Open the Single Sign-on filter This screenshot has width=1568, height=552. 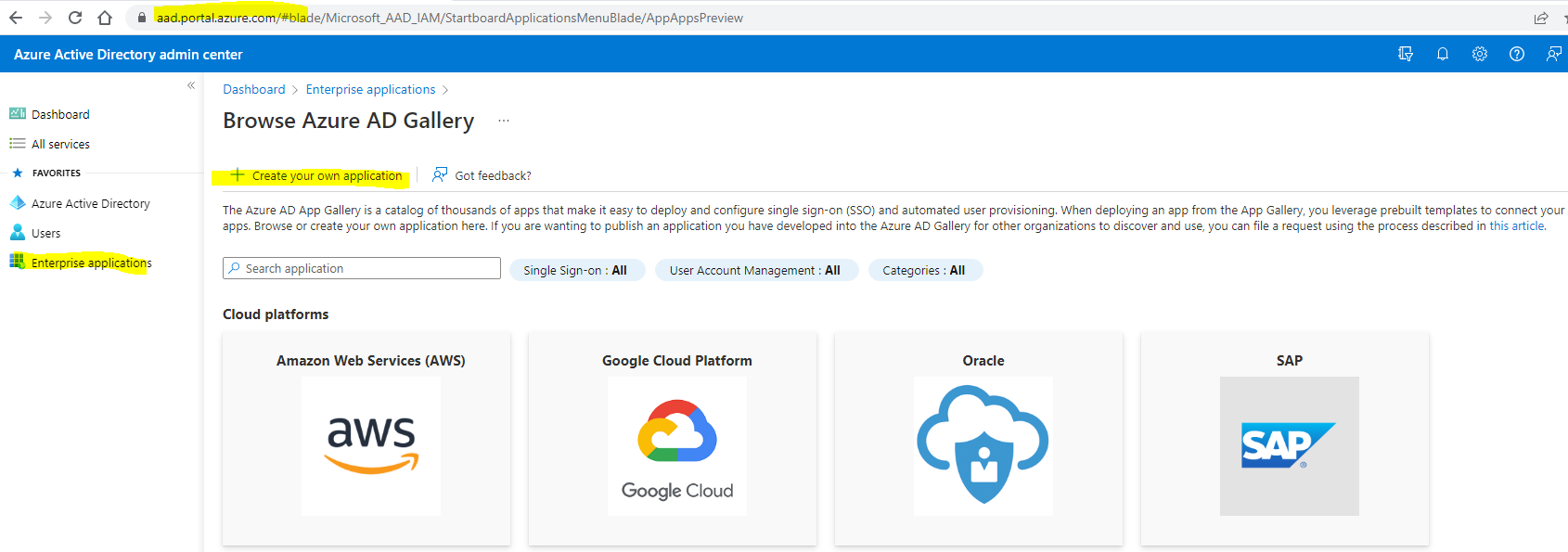tap(577, 270)
